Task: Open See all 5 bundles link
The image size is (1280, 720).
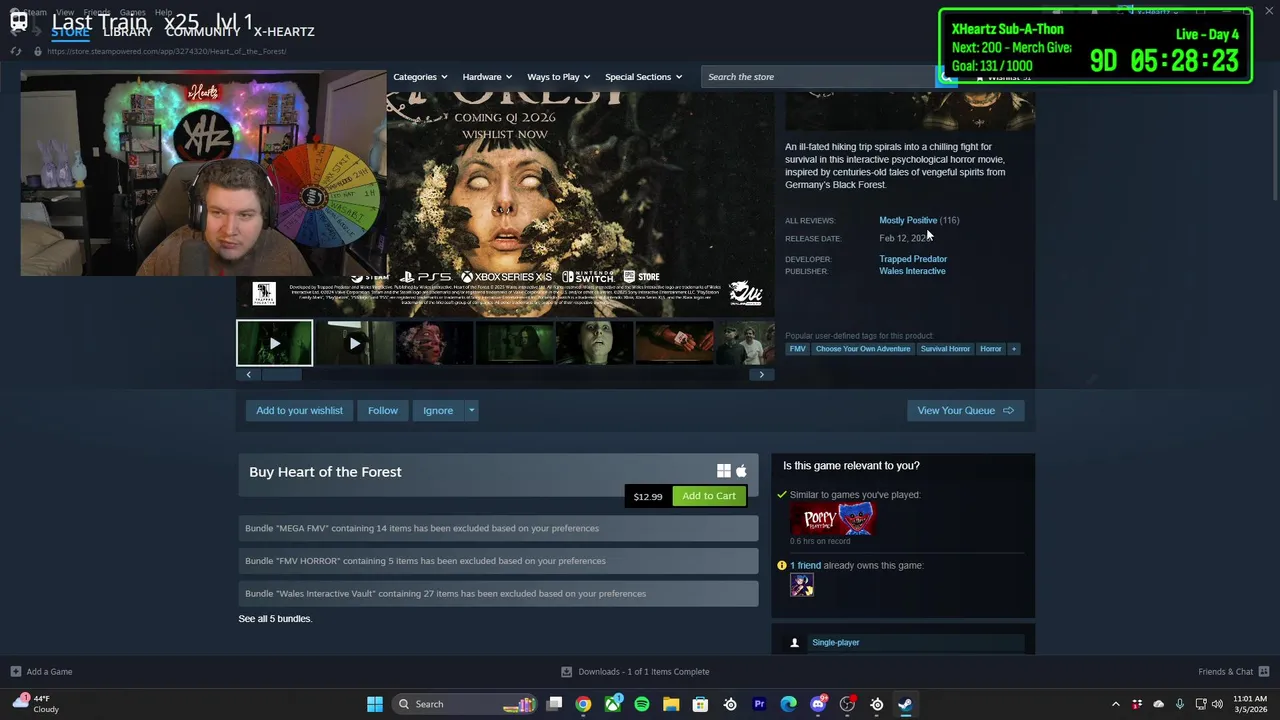Action: tap(275, 619)
